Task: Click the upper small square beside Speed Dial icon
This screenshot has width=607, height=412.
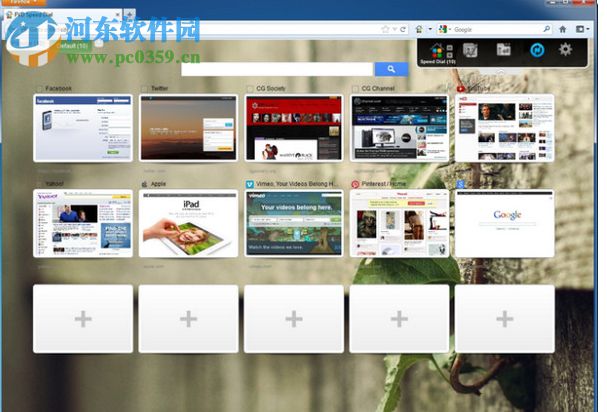Action: (449, 48)
